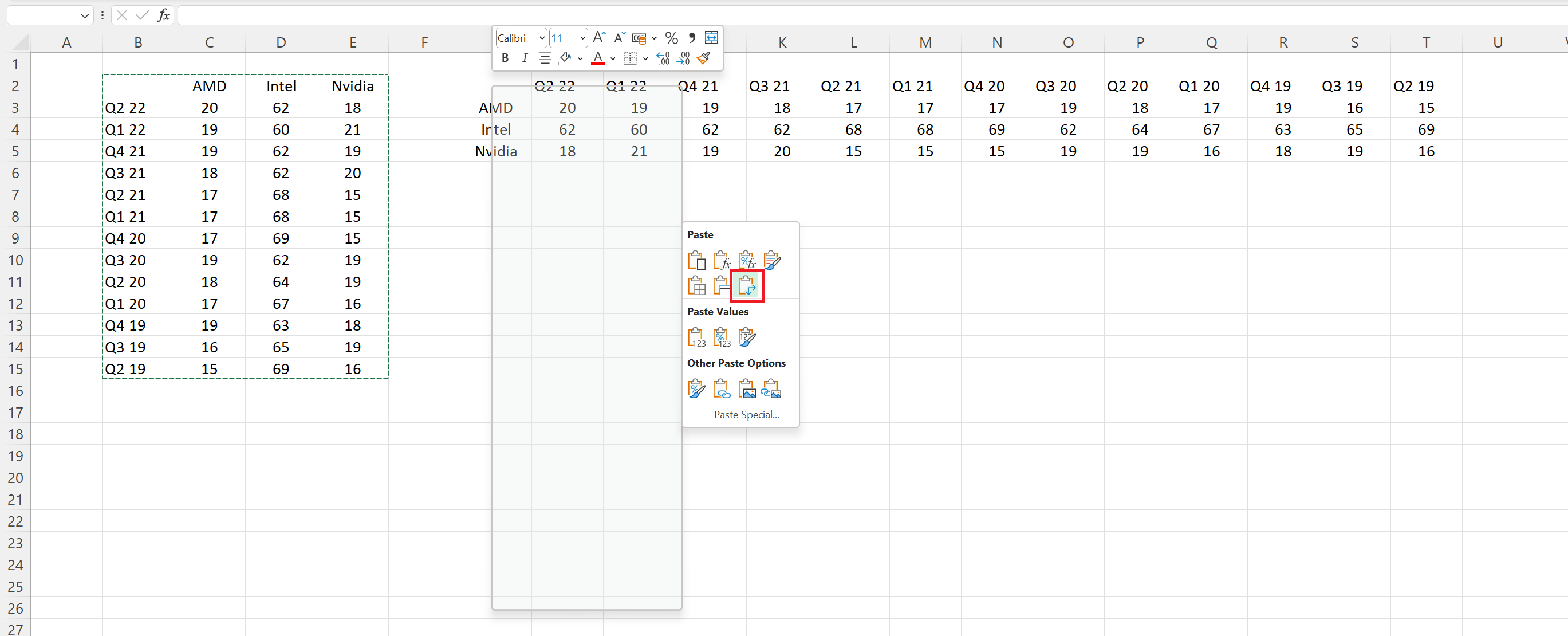
Task: Toggle Italic in mini toolbar
Action: pos(524,58)
